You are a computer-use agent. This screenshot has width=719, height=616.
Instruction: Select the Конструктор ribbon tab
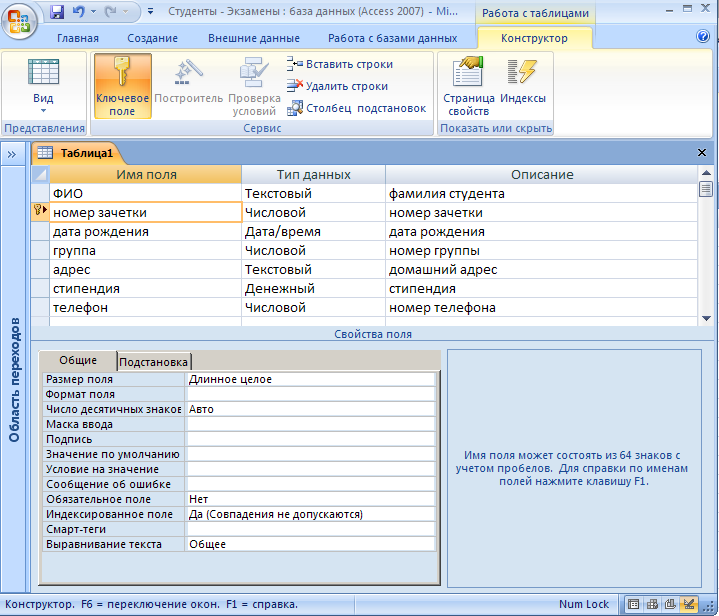pos(534,38)
